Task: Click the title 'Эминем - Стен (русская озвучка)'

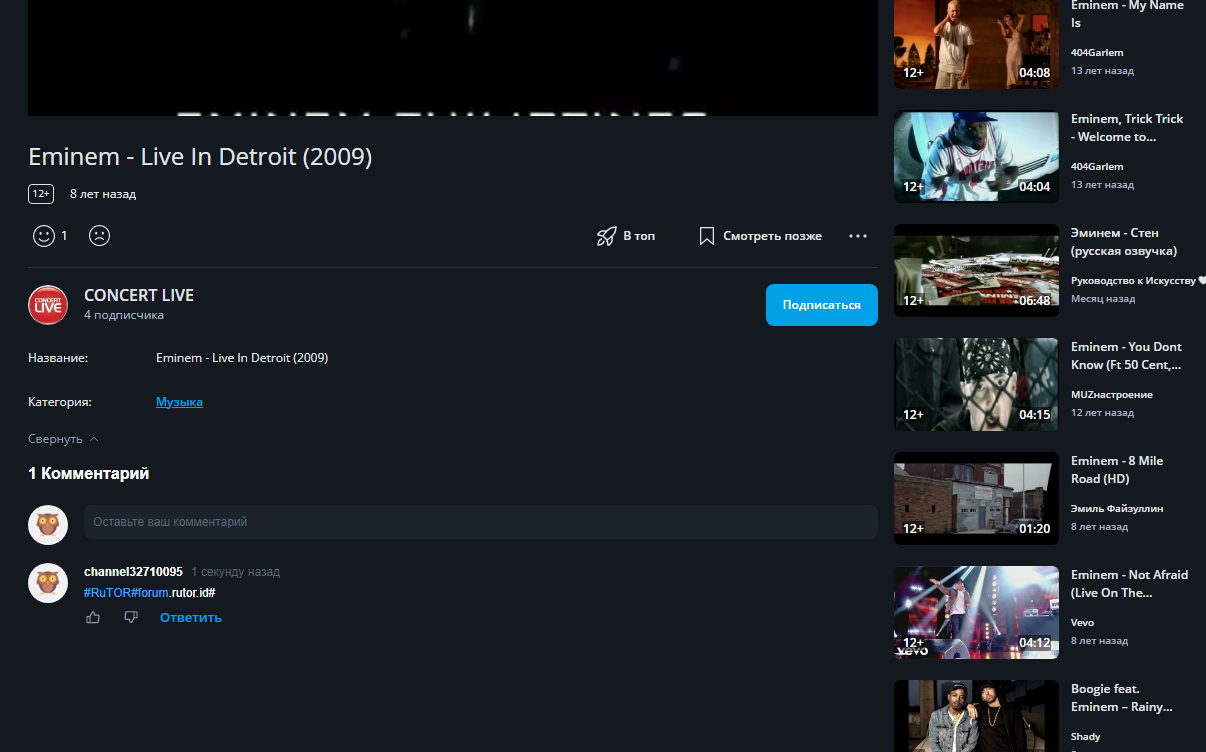Action: click(1124, 242)
